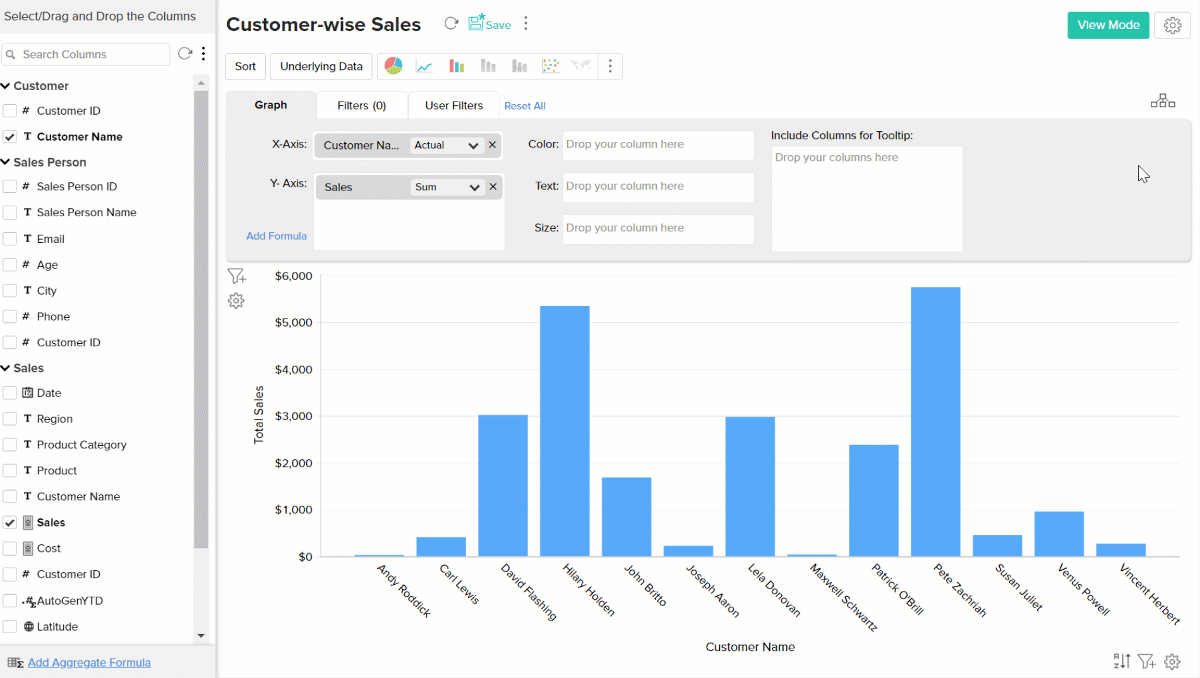Click the refresh icon beside the report title
This screenshot has height=678, width=1200.
(x=451, y=24)
